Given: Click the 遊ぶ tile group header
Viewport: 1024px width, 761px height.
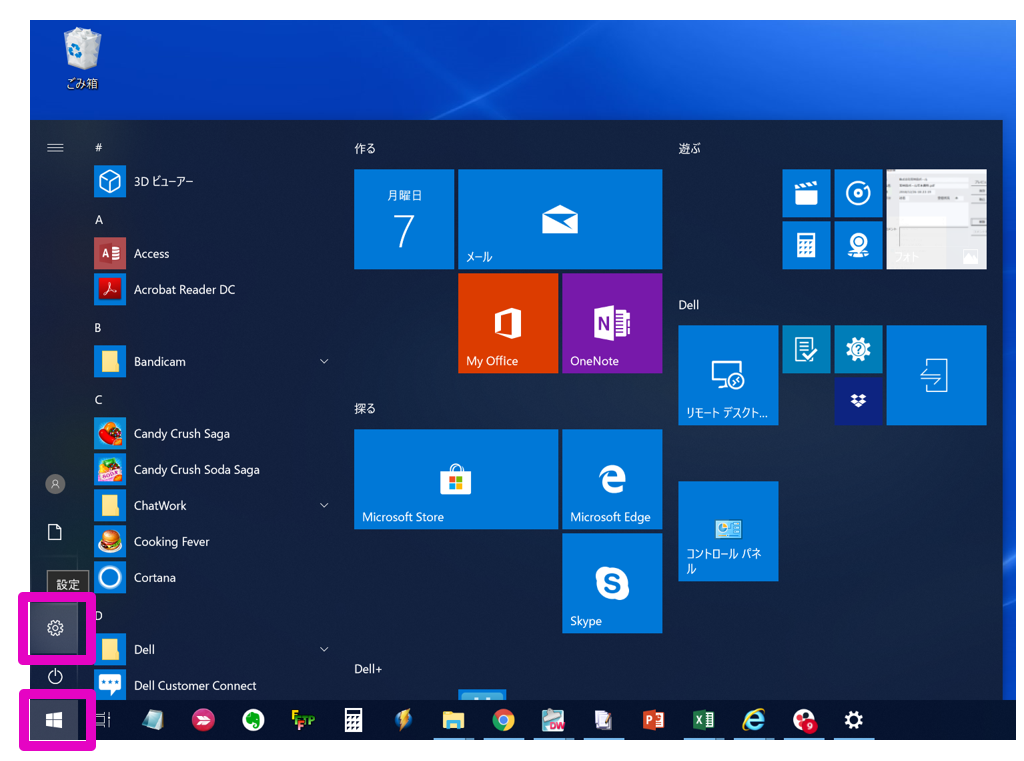Looking at the screenshot, I should pos(690,148).
